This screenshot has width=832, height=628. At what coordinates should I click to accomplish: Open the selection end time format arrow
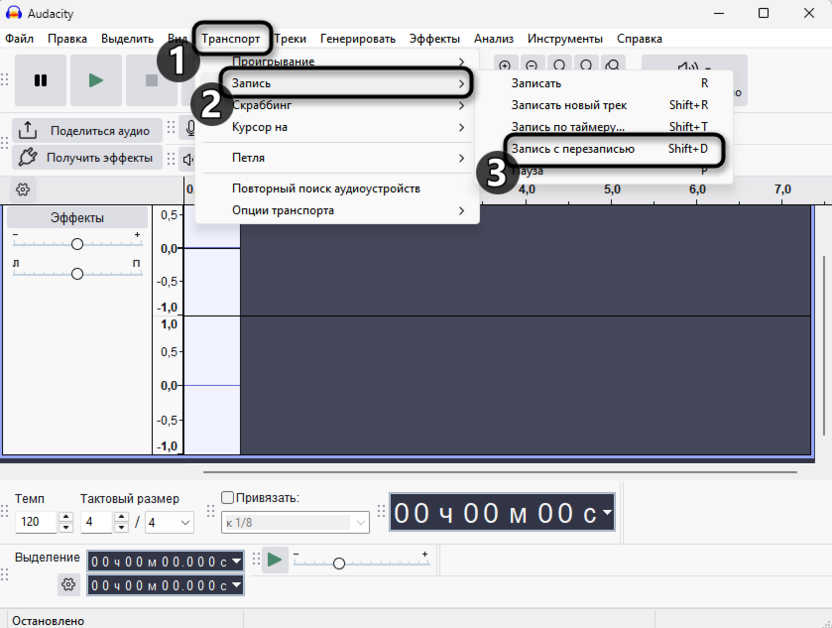click(x=237, y=585)
